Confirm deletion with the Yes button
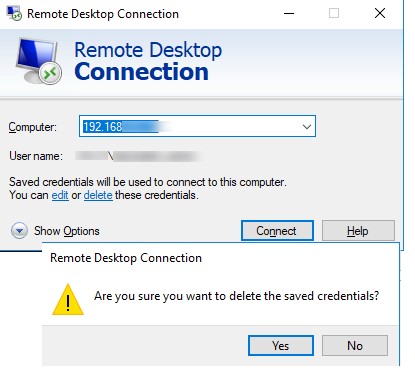415x371 pixels. (x=281, y=346)
